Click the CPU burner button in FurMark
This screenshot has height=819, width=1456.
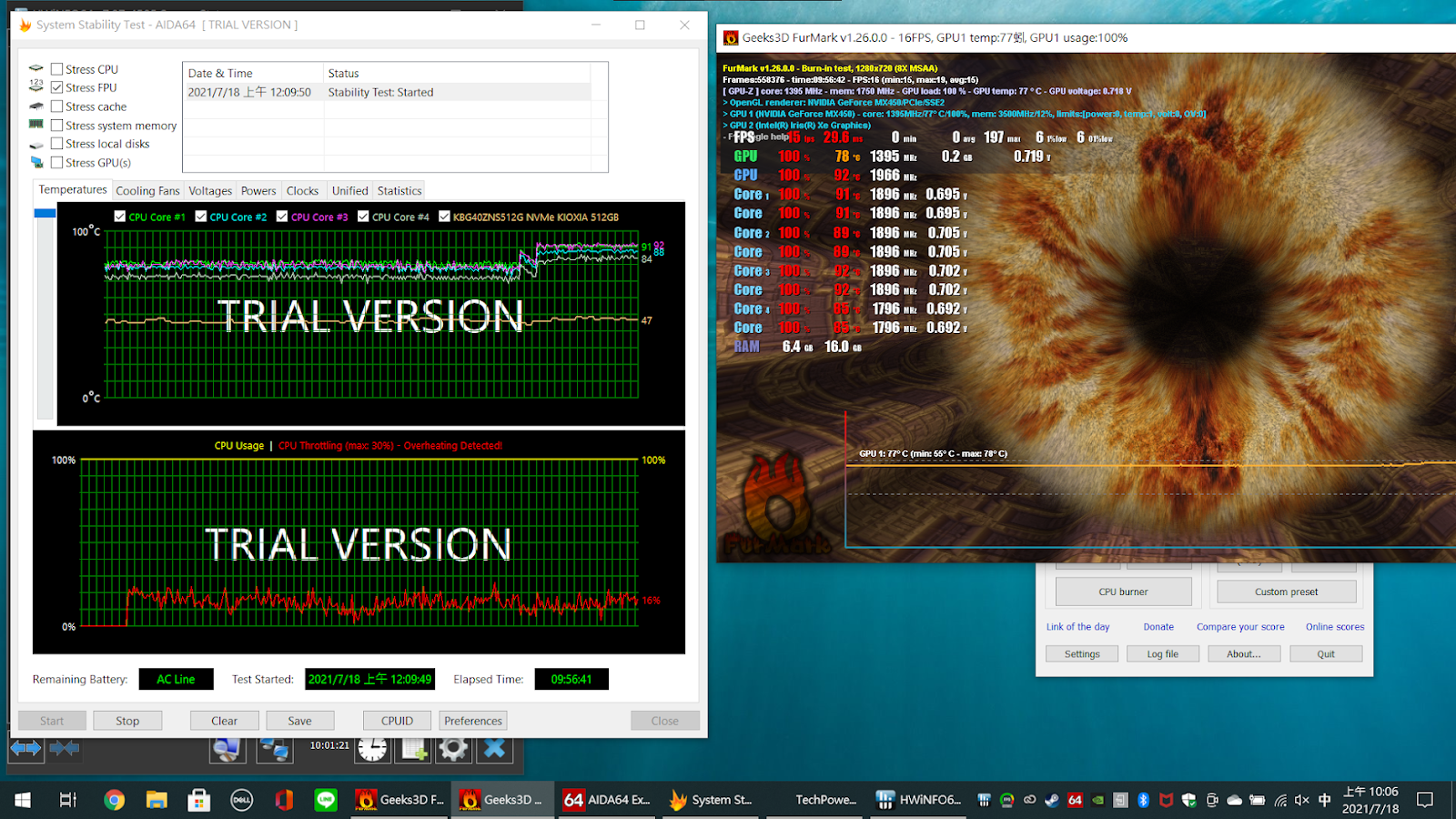coord(1123,591)
